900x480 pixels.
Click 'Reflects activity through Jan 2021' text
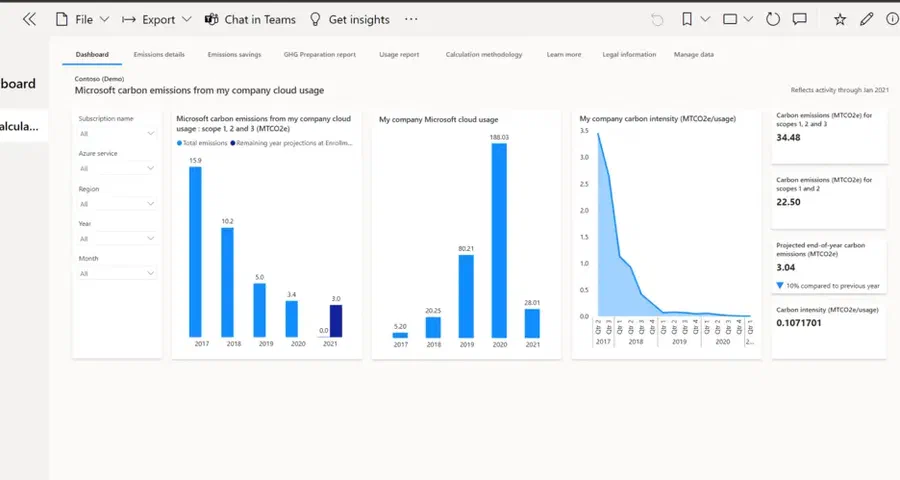click(839, 90)
